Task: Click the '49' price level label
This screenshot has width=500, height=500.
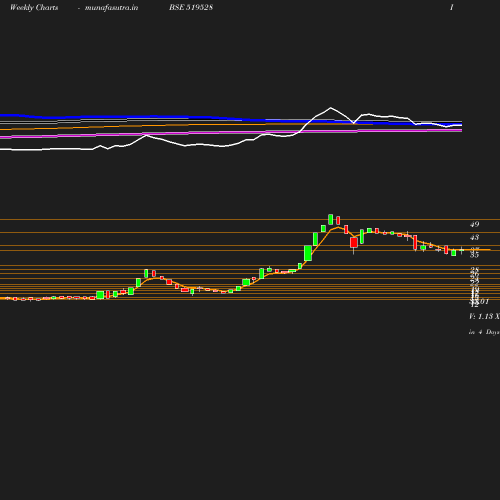Action: (475, 224)
